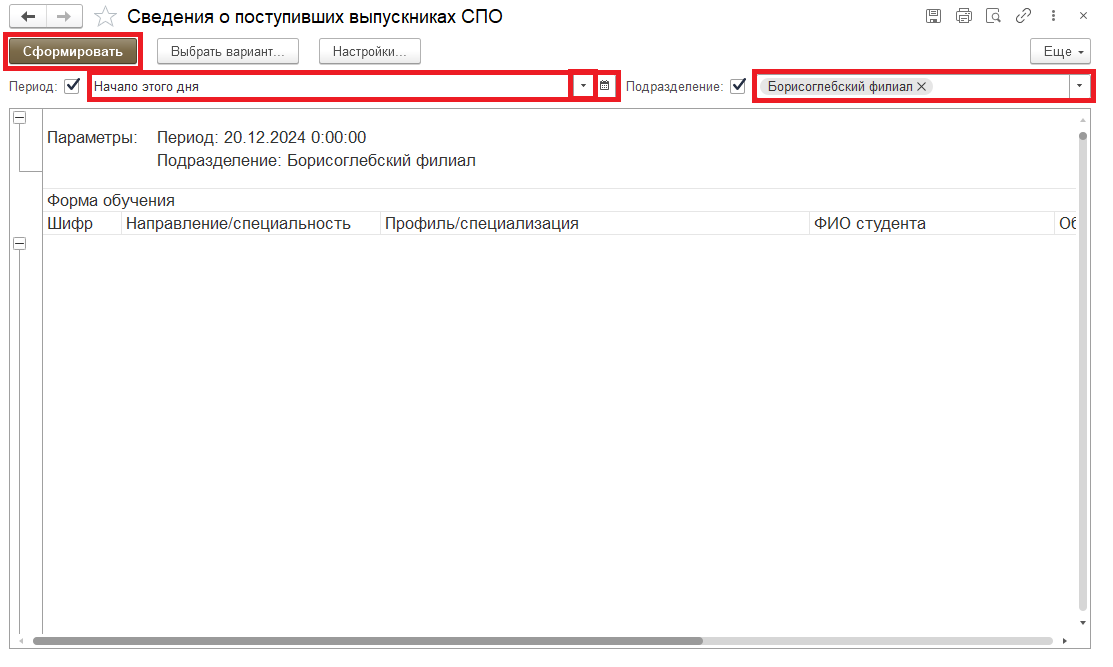Remove the Борисоглебский филиал tag
Viewport: 1113px width, 667px height.
point(922,86)
